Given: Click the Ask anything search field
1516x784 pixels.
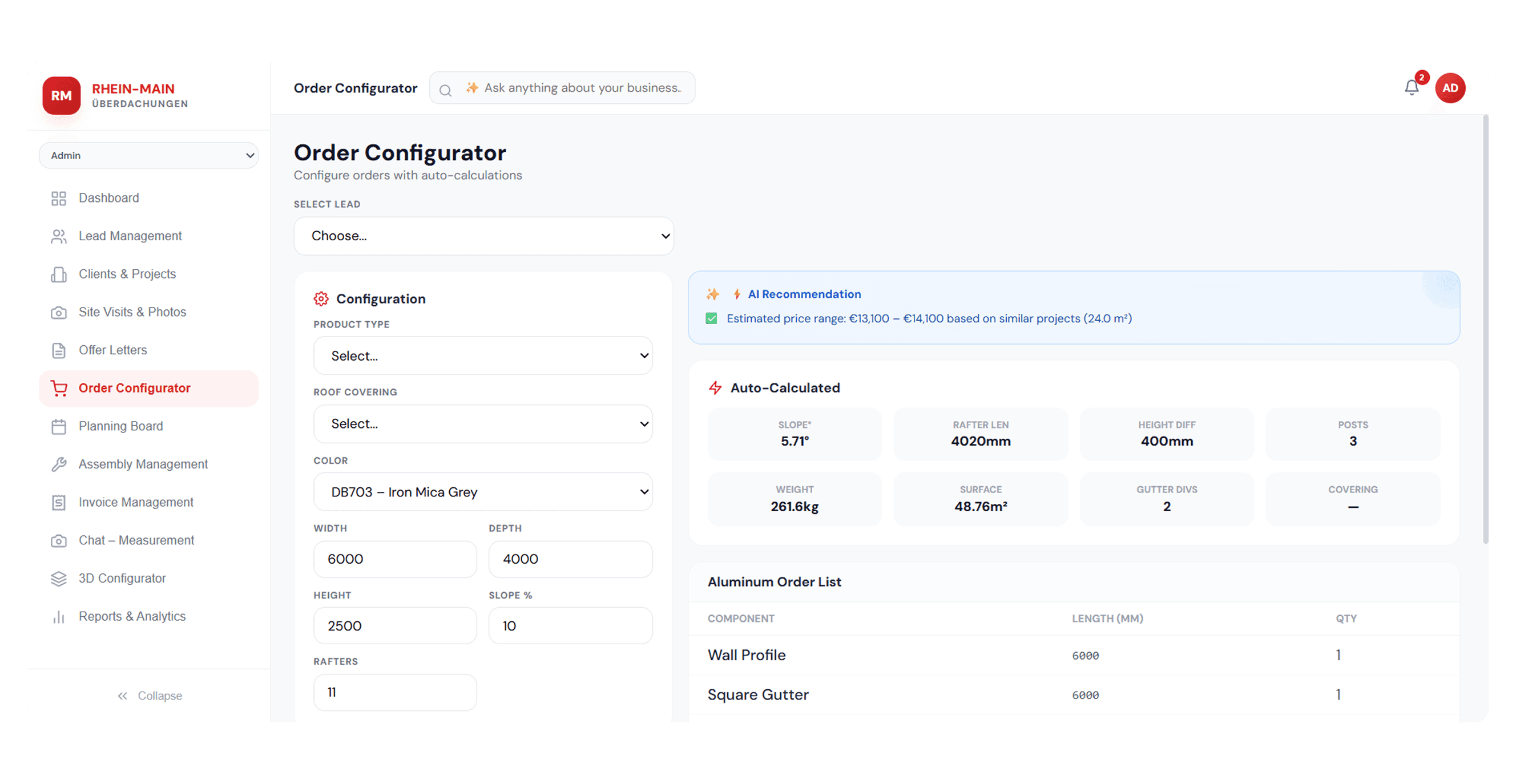Looking at the screenshot, I should click(x=562, y=88).
